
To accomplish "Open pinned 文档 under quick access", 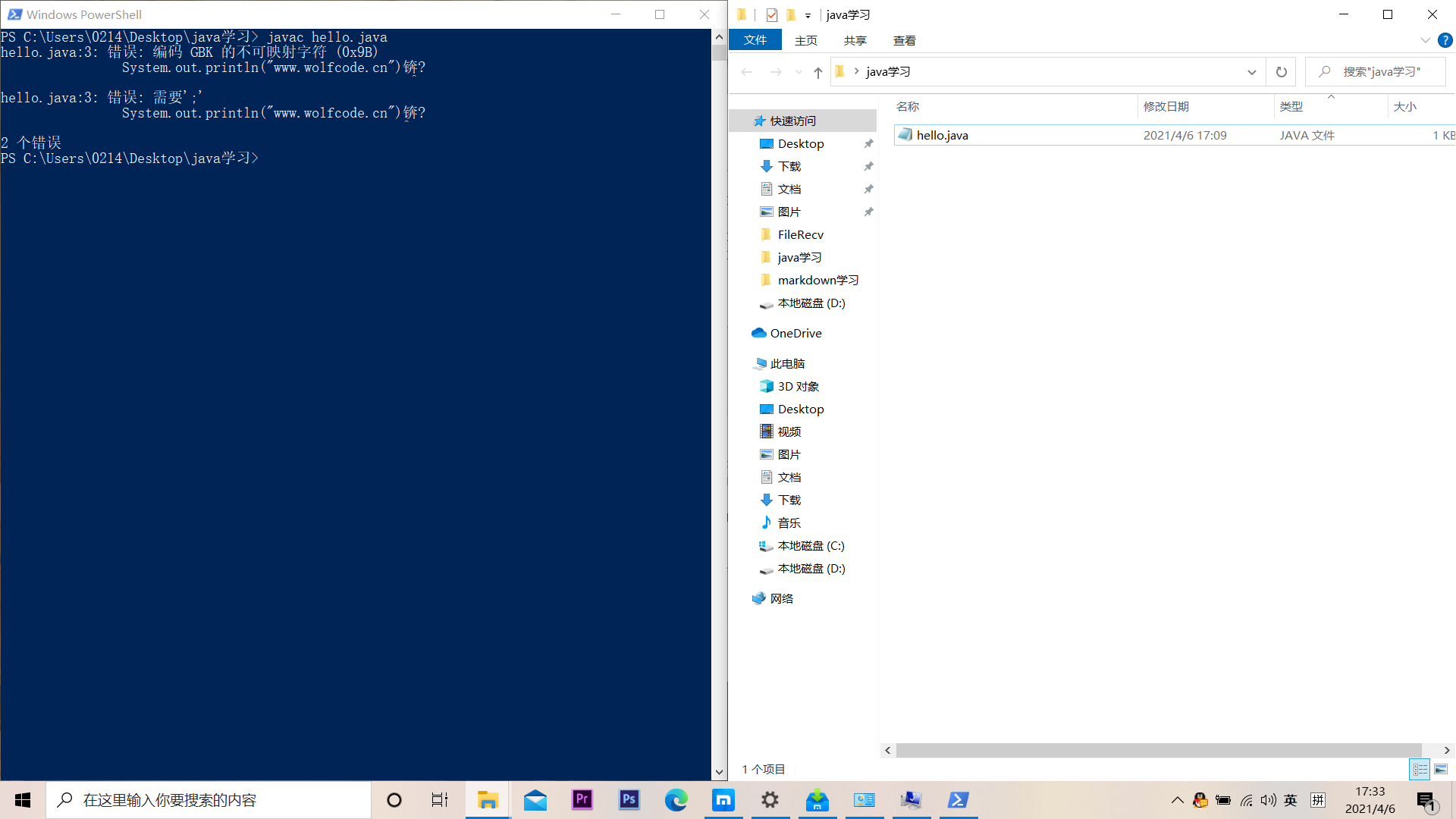I will [x=789, y=189].
